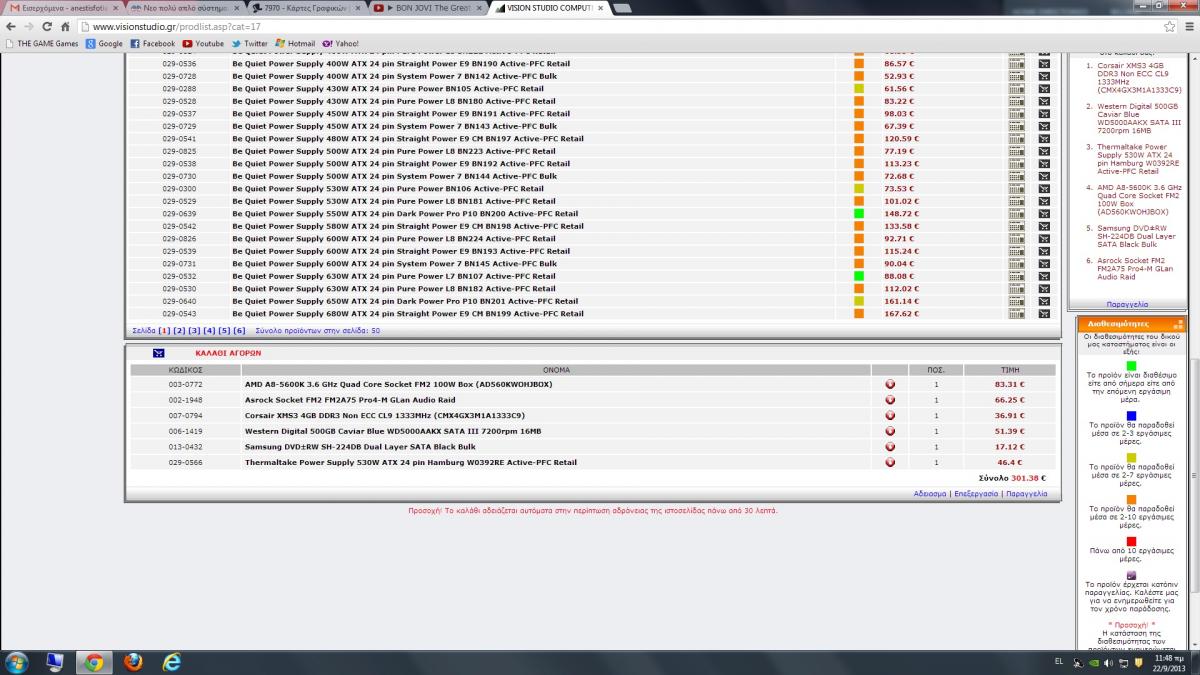The image size is (1200, 675).
Task: Click the Επεξεργασία link under the basket
Action: (976, 494)
